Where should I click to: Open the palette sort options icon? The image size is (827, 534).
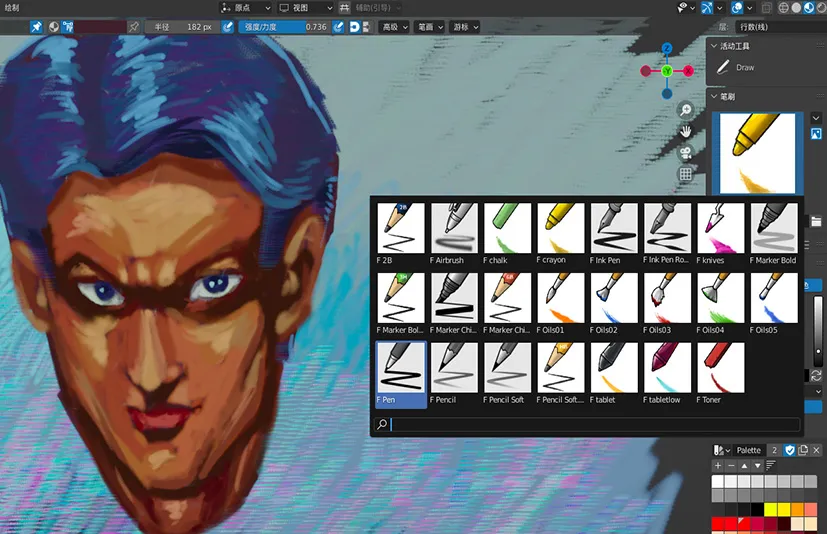pos(771,465)
